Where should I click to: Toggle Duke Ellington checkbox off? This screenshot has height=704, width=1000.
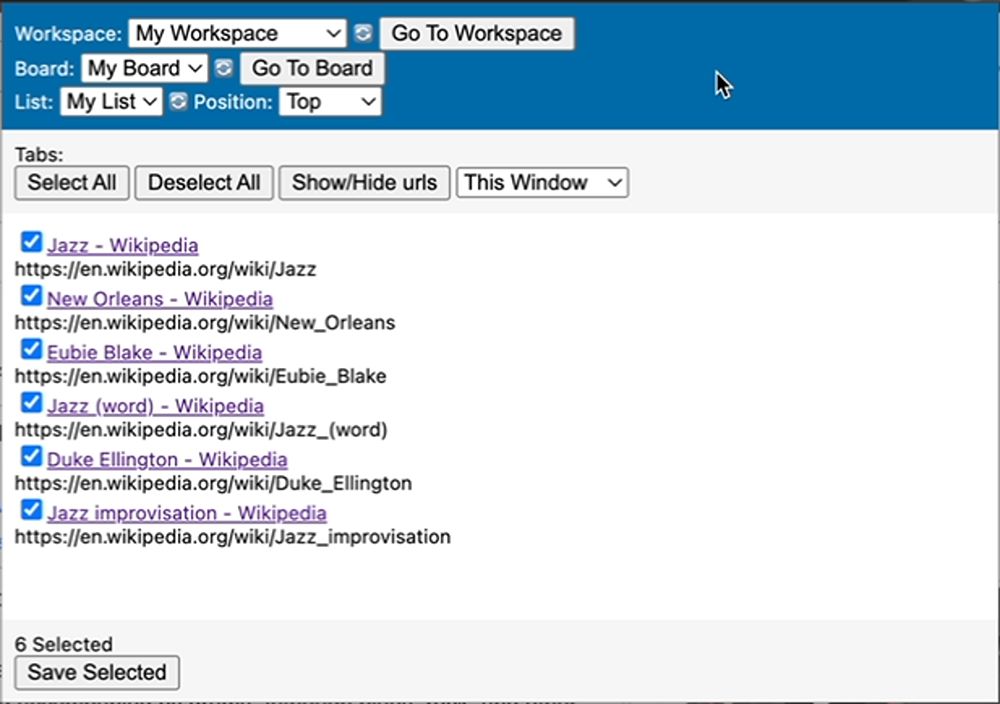click(31, 457)
